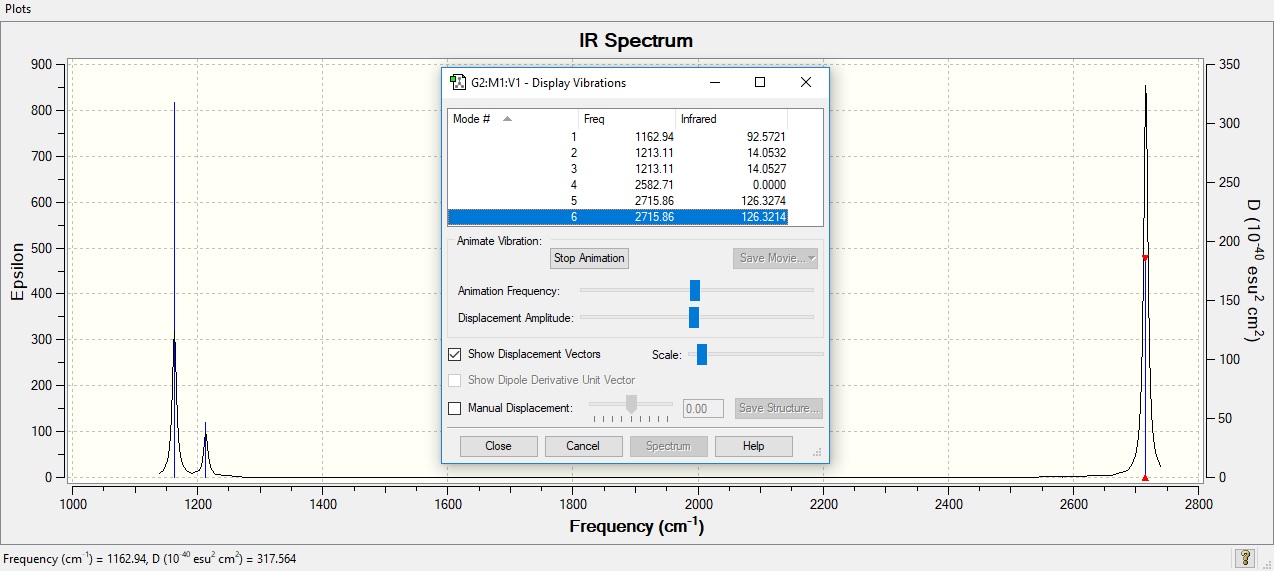Click the Mode # sort arrow
This screenshot has height=571, width=1274.
click(x=507, y=118)
